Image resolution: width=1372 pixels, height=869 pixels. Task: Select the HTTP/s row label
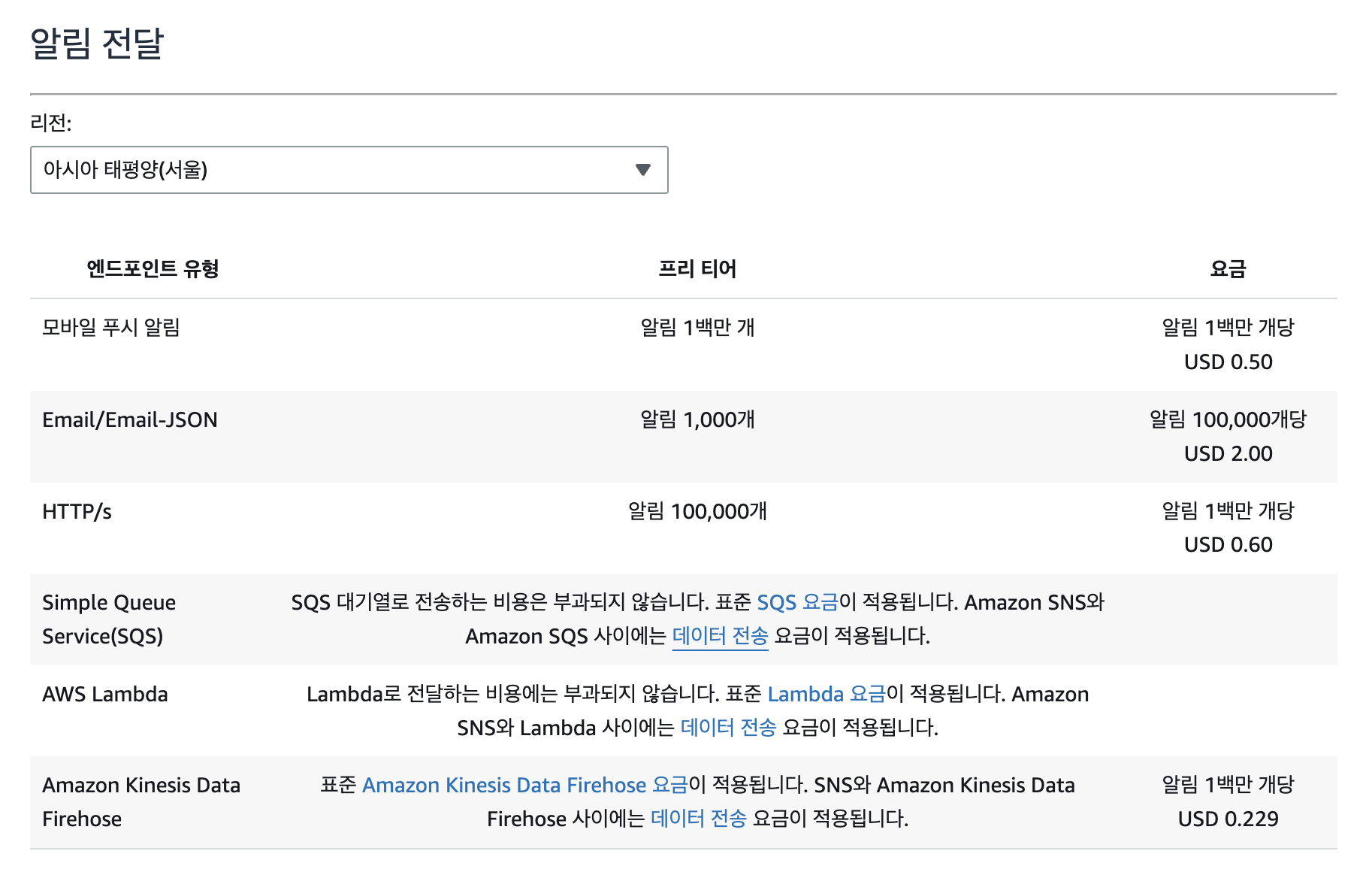tap(77, 512)
